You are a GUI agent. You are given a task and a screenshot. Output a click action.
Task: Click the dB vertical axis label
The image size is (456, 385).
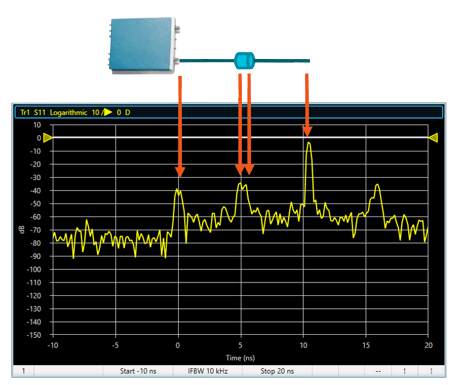pyautogui.click(x=22, y=230)
